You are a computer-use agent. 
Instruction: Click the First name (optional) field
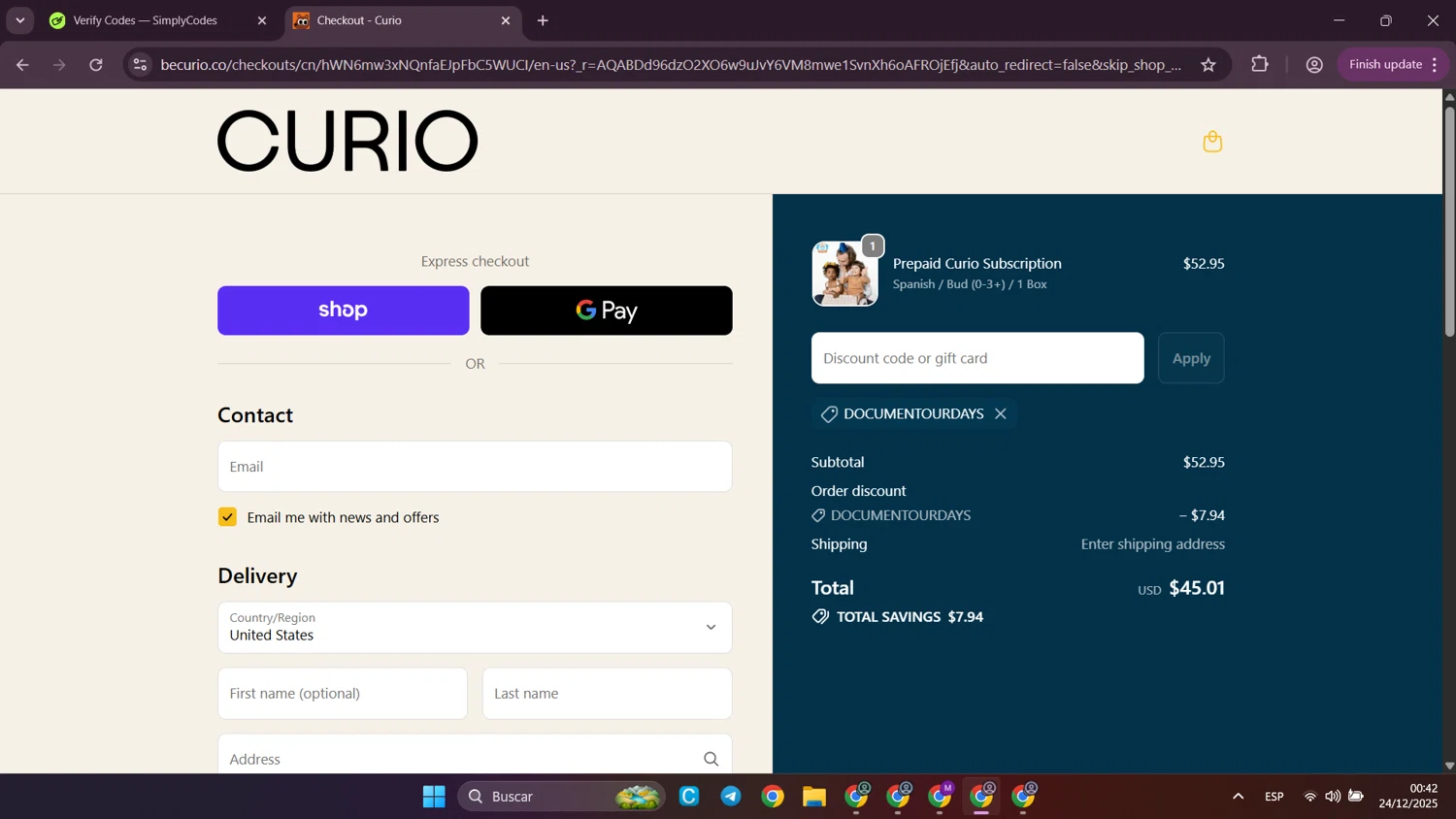pos(343,694)
